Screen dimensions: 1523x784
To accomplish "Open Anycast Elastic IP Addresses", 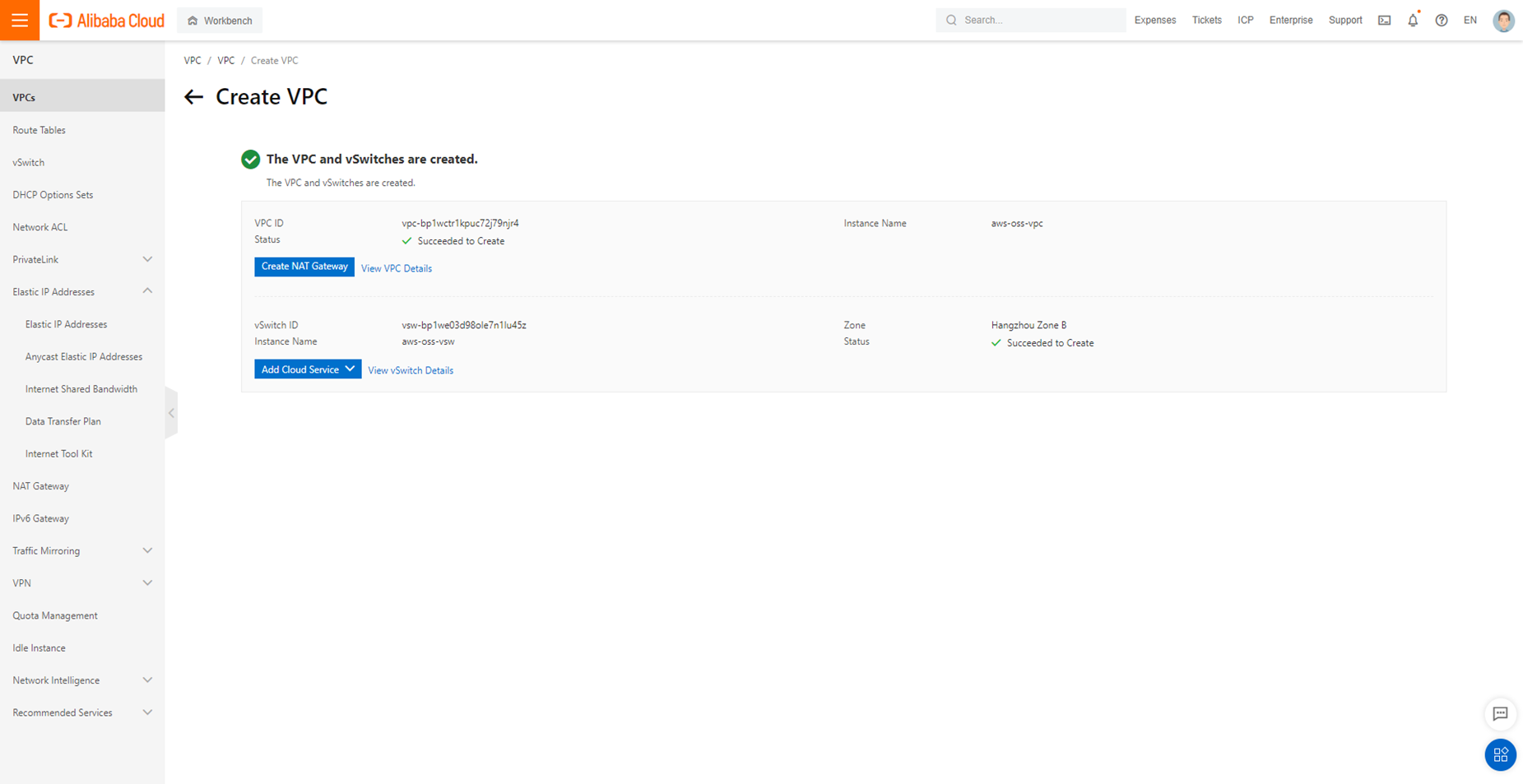I will (x=82, y=356).
